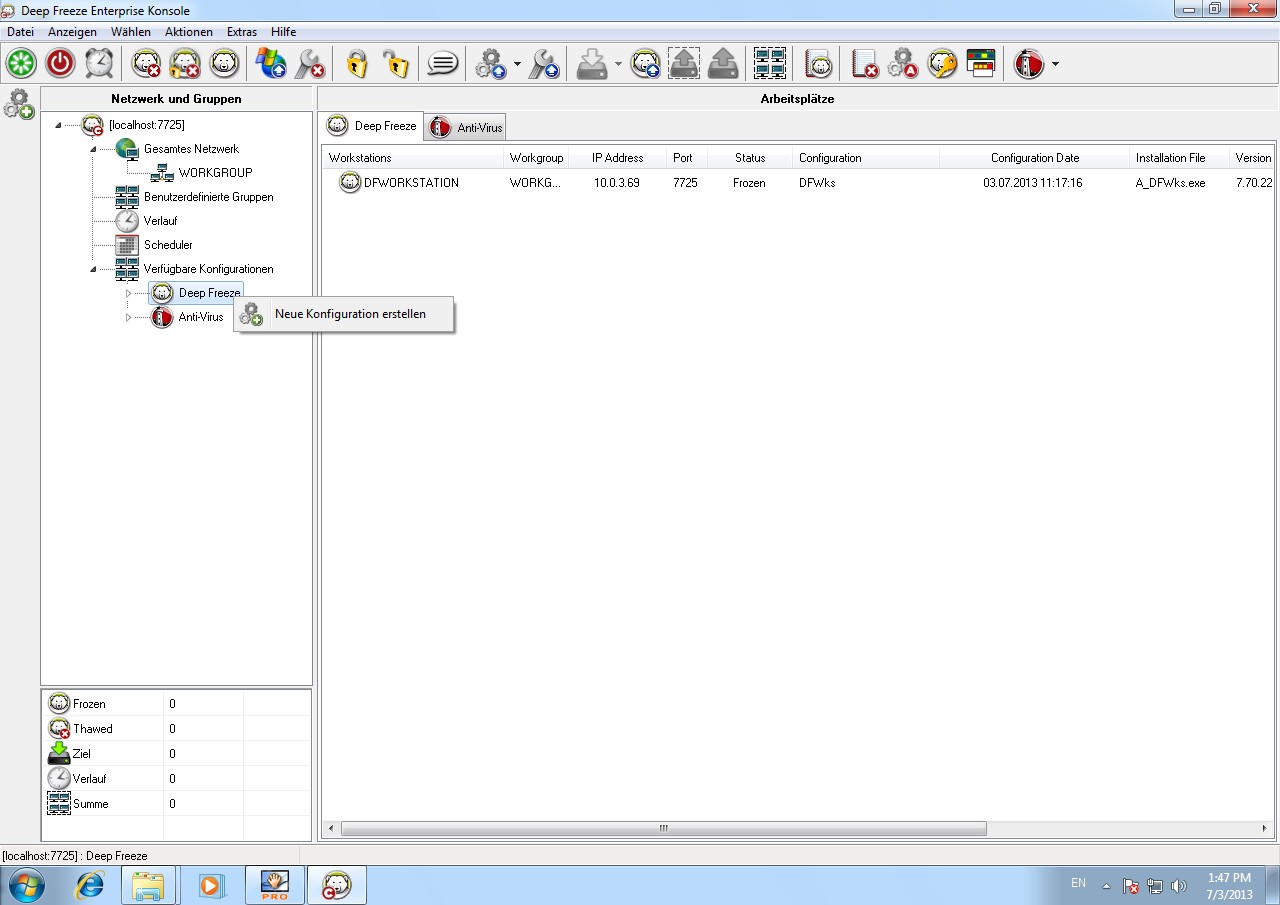Click the speech bubble send message icon

pos(443,64)
